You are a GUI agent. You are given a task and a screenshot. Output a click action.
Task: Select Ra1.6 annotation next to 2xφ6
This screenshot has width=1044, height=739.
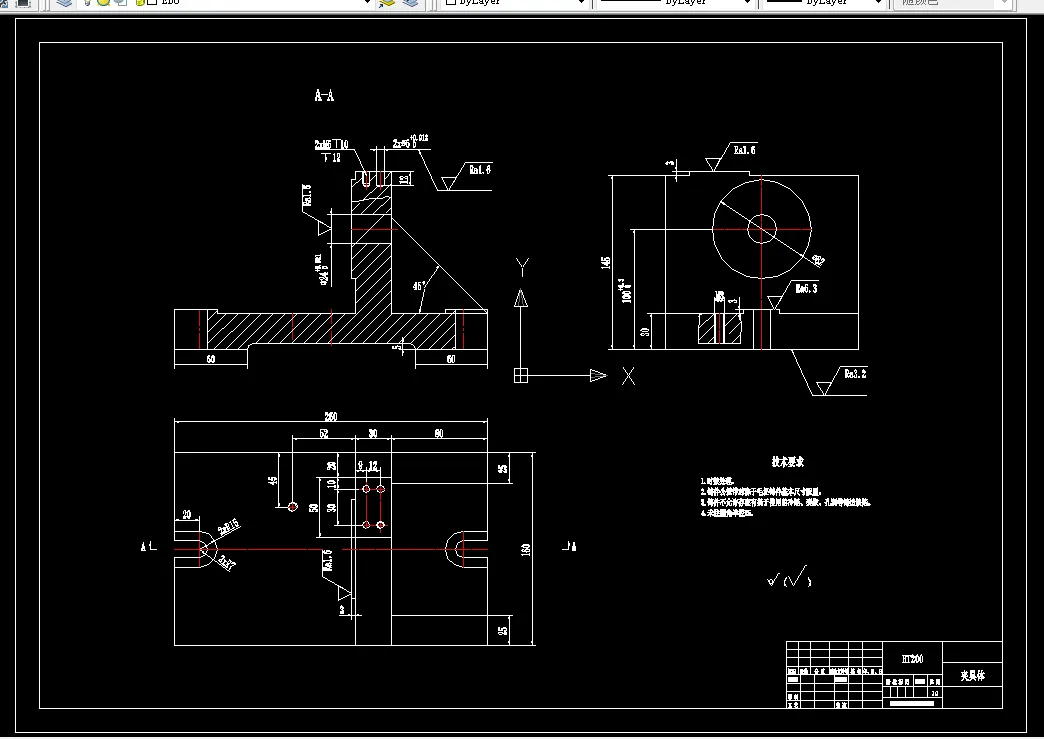[480, 170]
